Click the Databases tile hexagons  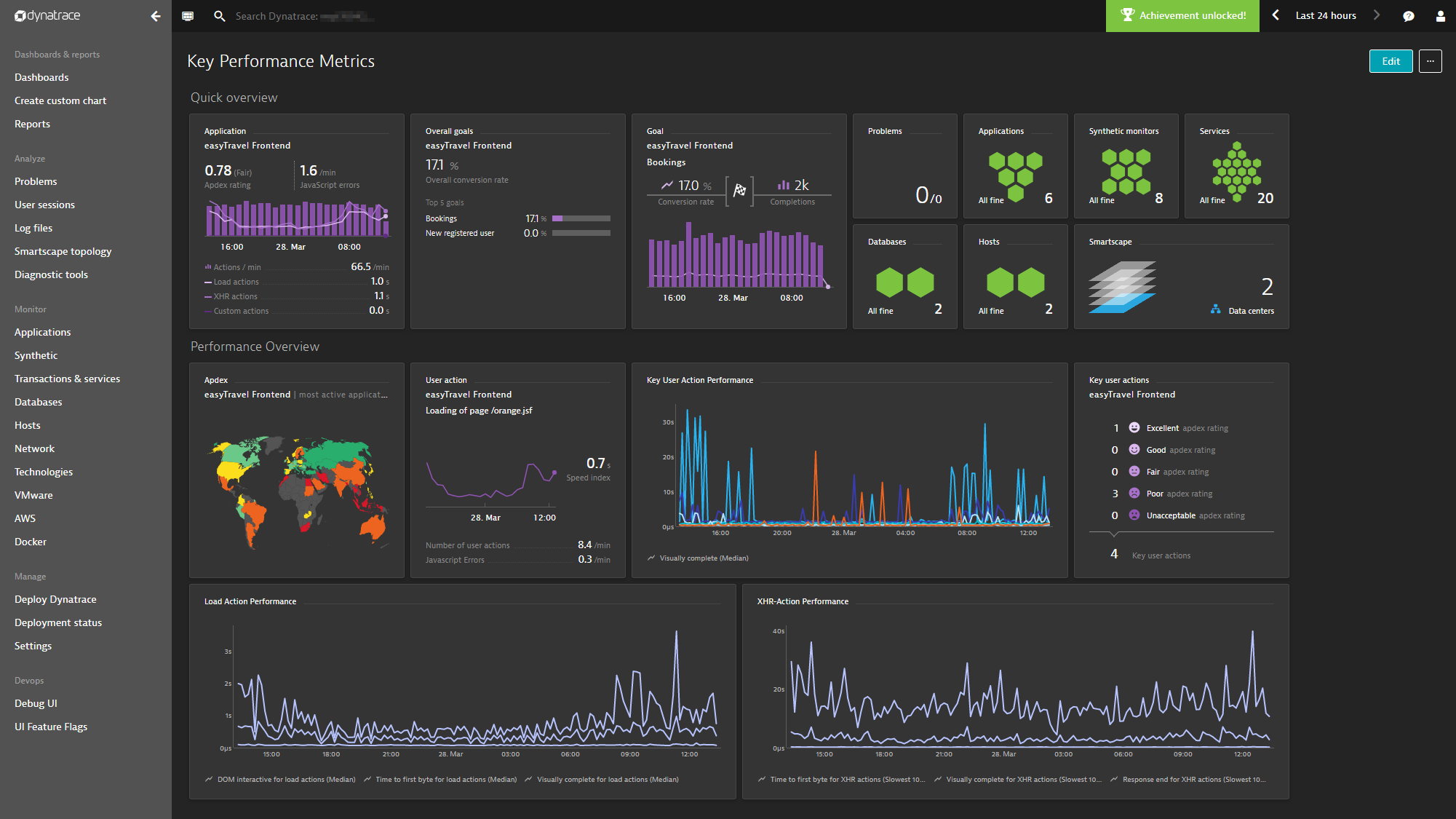pyautogui.click(x=904, y=282)
